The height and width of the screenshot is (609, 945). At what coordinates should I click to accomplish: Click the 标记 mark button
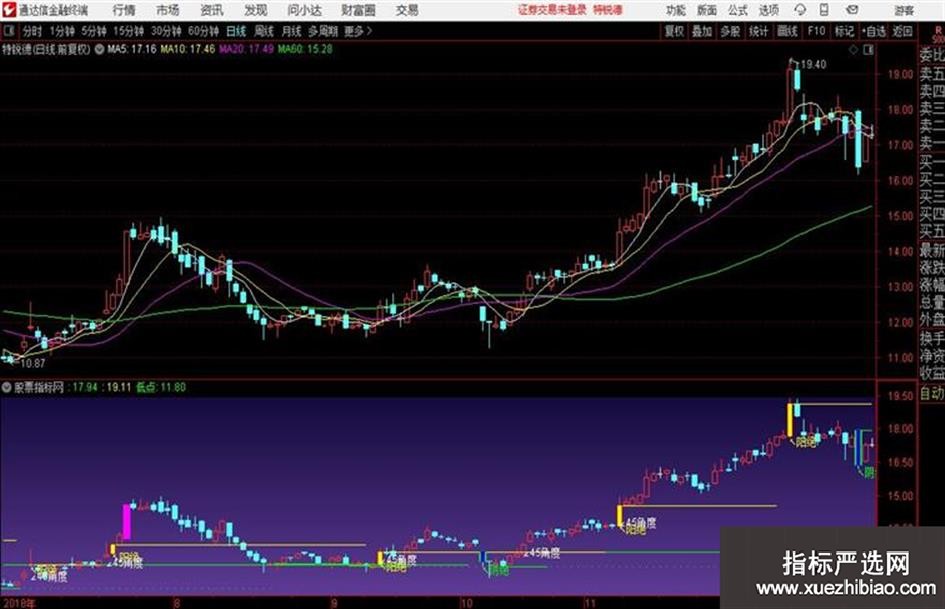[844, 31]
